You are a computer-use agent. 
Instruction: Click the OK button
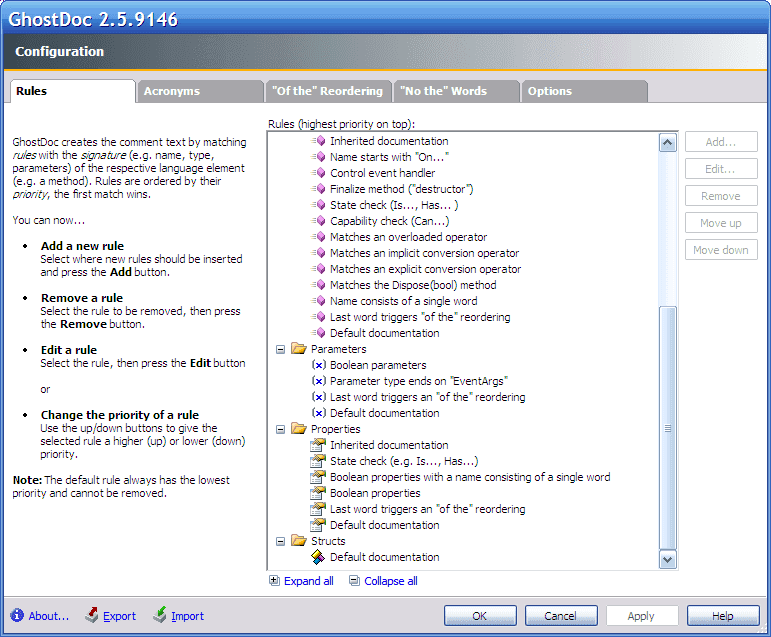[x=480, y=615]
